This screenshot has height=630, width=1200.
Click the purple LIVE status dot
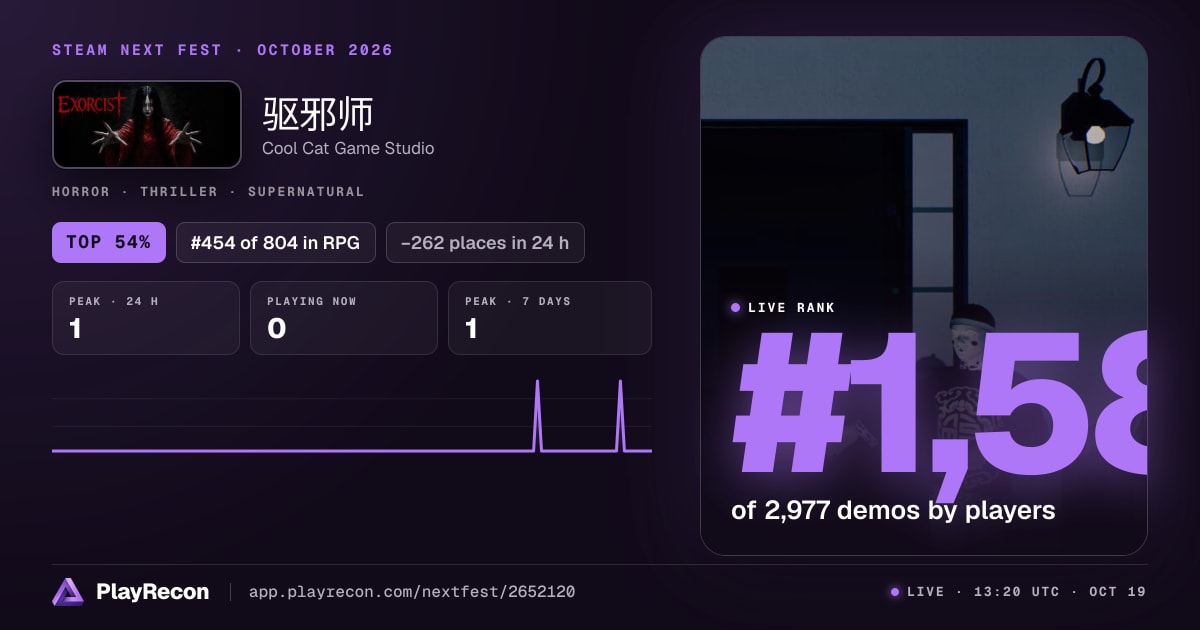pos(894,592)
